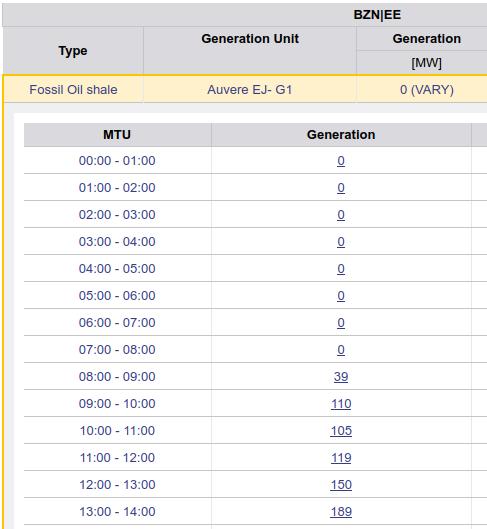This screenshot has width=487, height=529.
Task: Select the 119 generation value link
Action: (341, 457)
